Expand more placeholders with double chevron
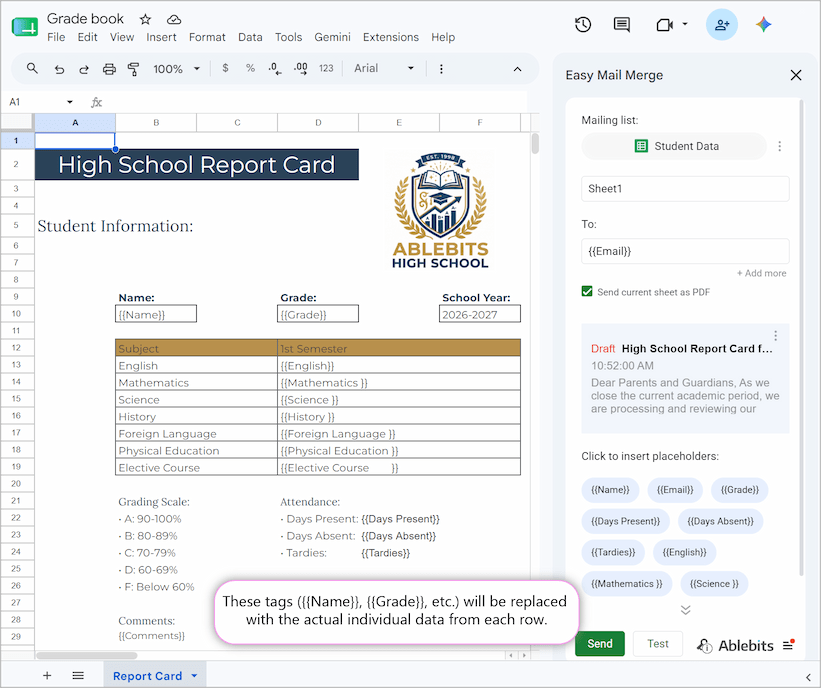Screen dimensions: 821x688 (x=685, y=610)
